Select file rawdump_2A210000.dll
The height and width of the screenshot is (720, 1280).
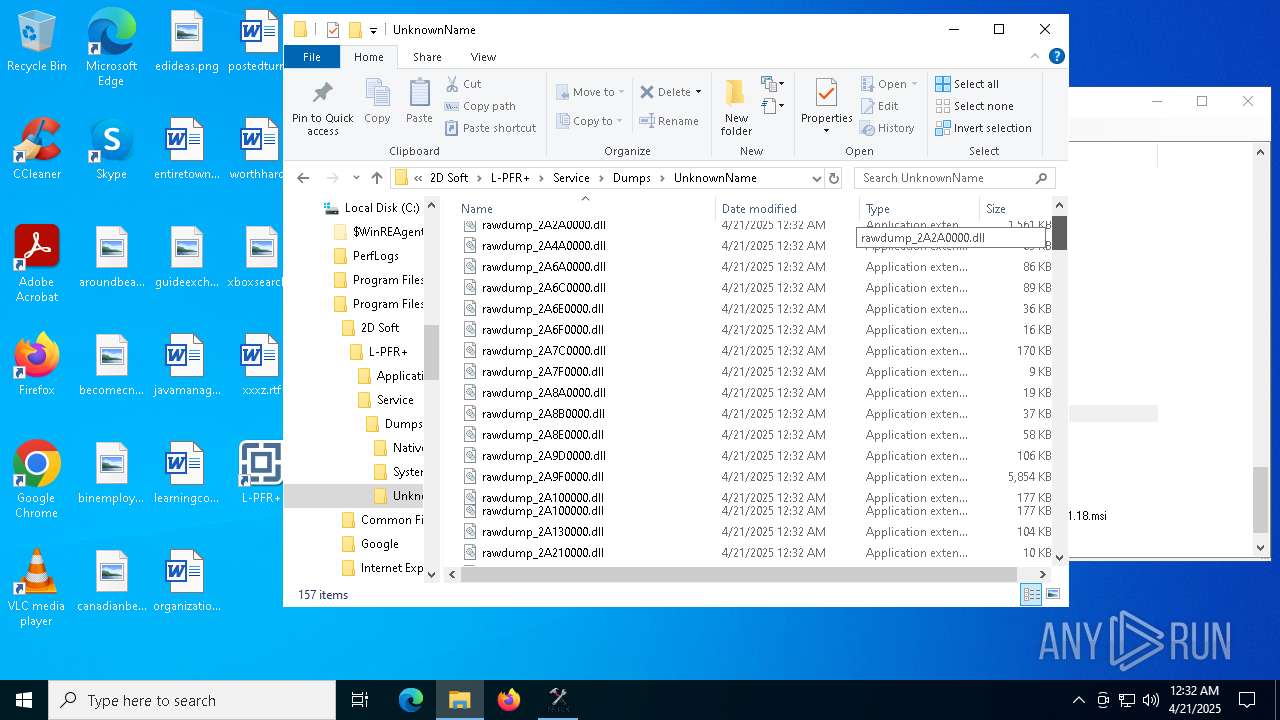(x=543, y=553)
